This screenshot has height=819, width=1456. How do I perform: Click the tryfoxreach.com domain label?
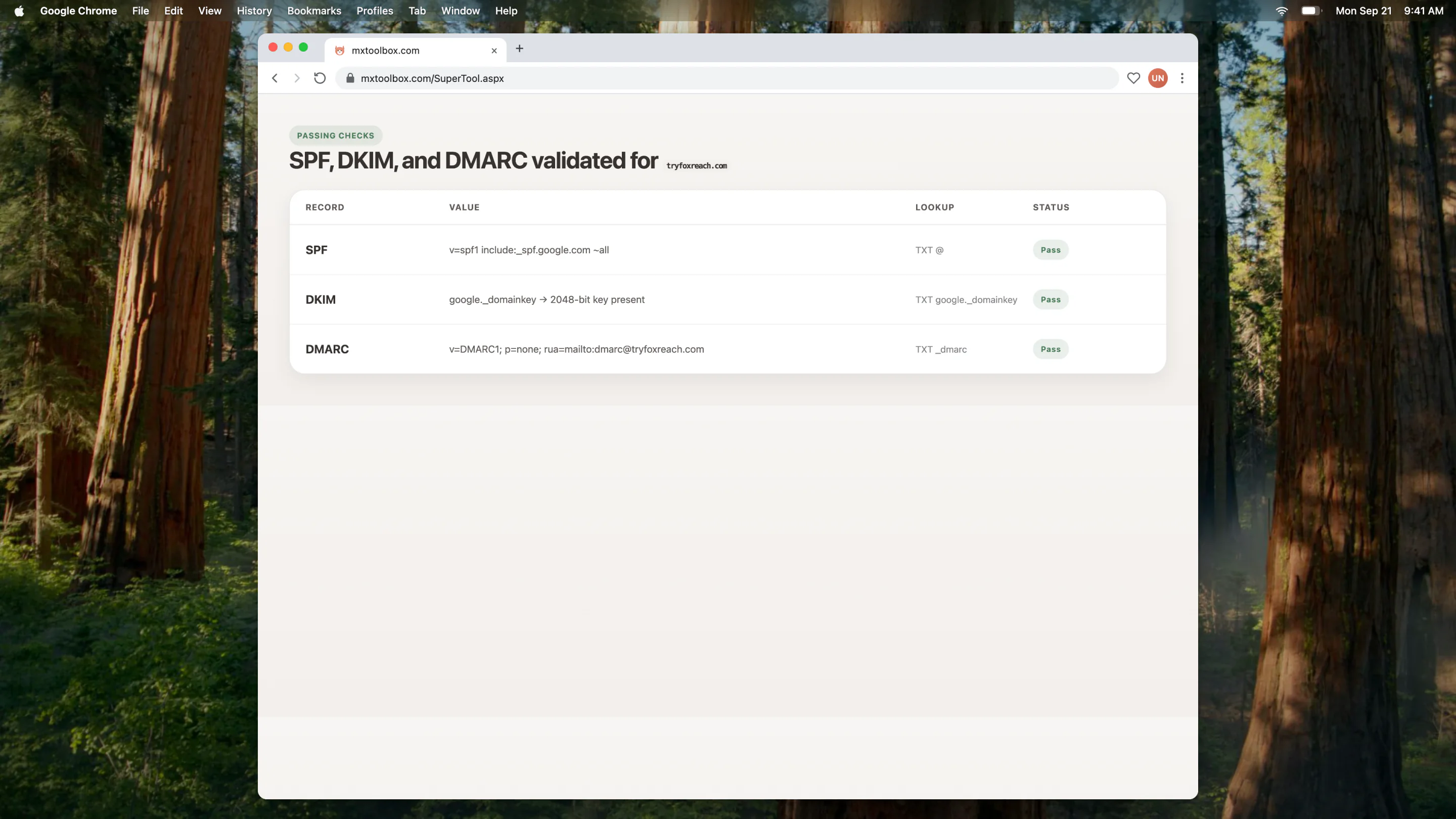point(696,166)
